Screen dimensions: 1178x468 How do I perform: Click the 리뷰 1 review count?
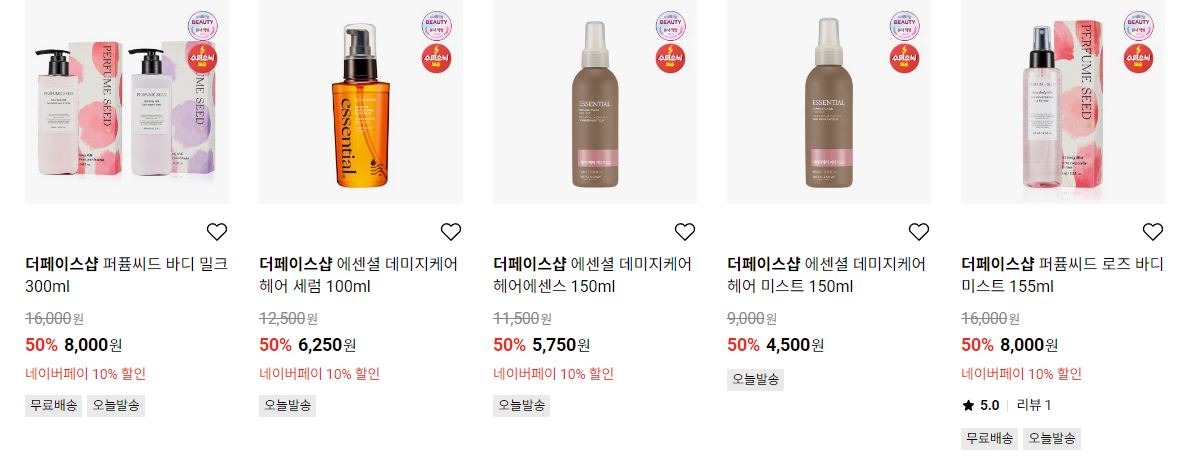[1034, 406]
